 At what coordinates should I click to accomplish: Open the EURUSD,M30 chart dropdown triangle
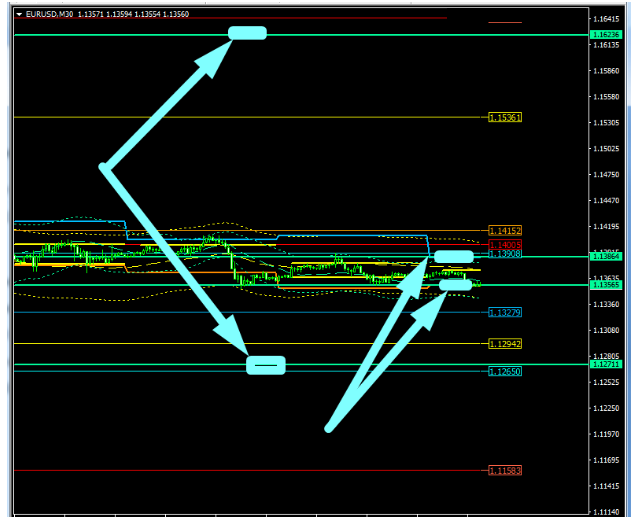pyautogui.click(x=19, y=14)
